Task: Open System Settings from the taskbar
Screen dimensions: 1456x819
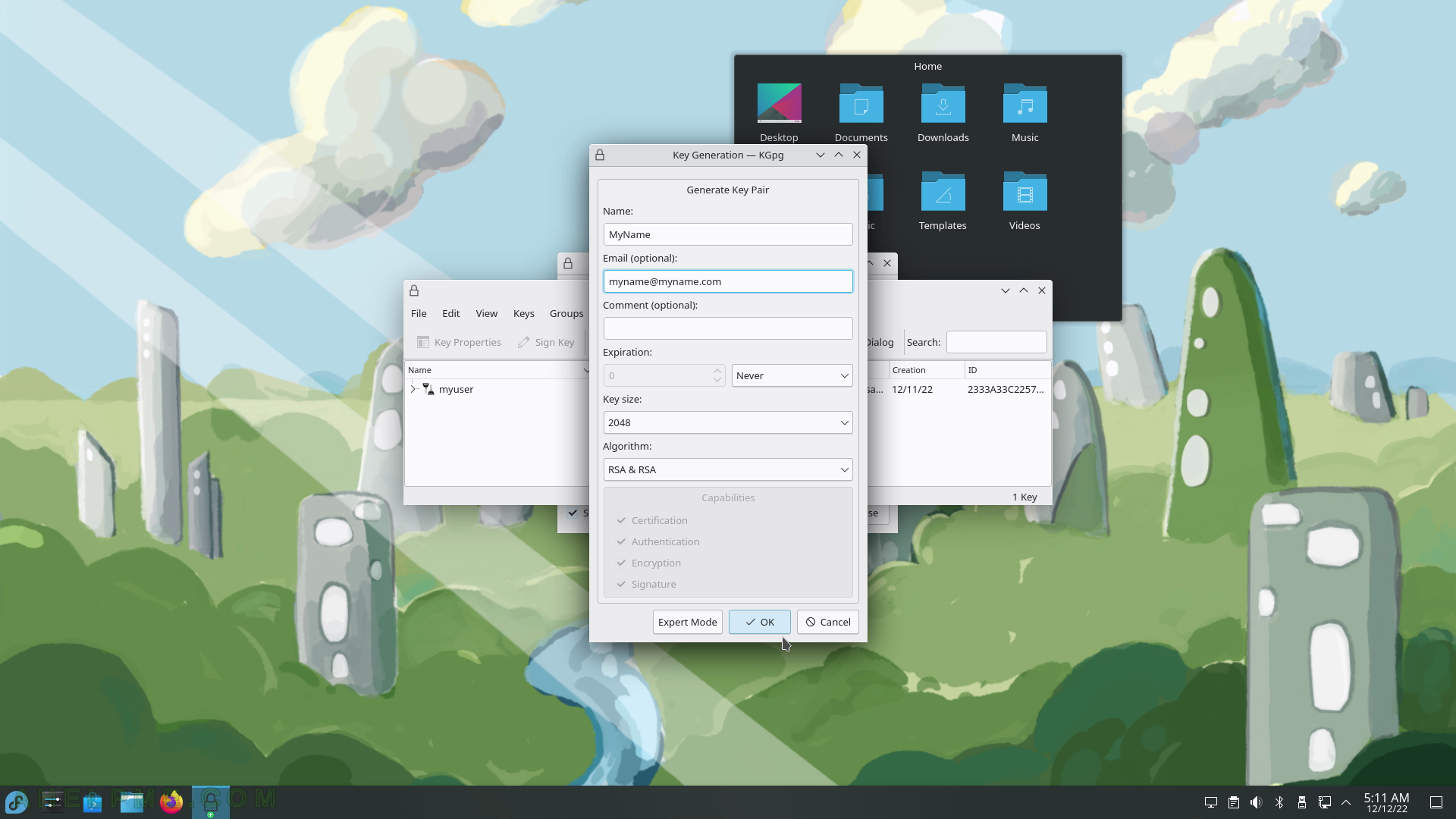Action: (x=53, y=802)
